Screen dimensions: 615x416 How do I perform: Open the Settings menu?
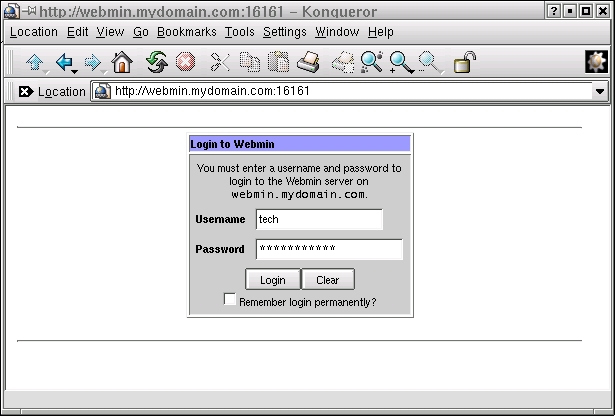click(x=285, y=32)
